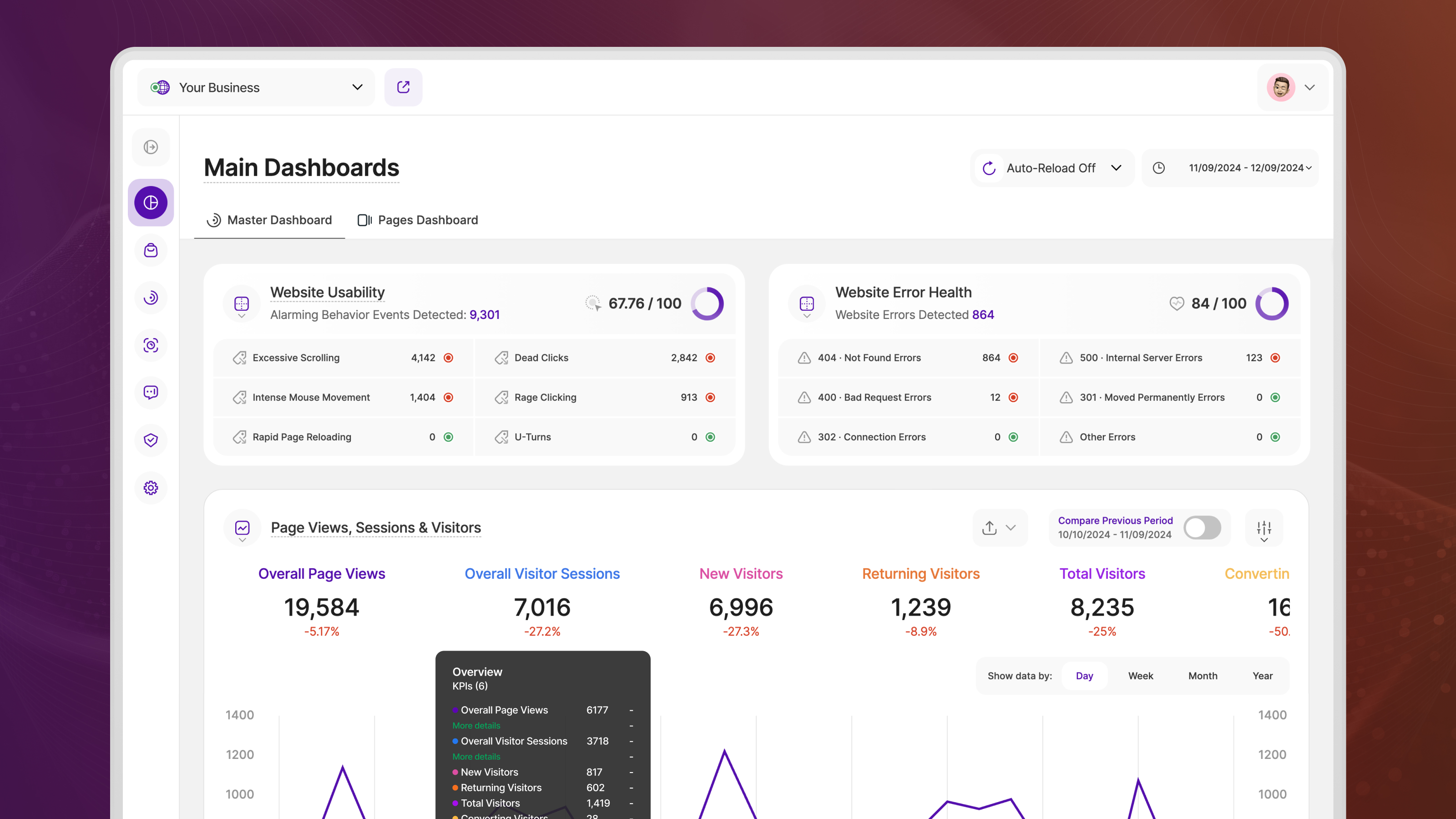
Task: Open the export share dropdown button
Action: coord(999,528)
